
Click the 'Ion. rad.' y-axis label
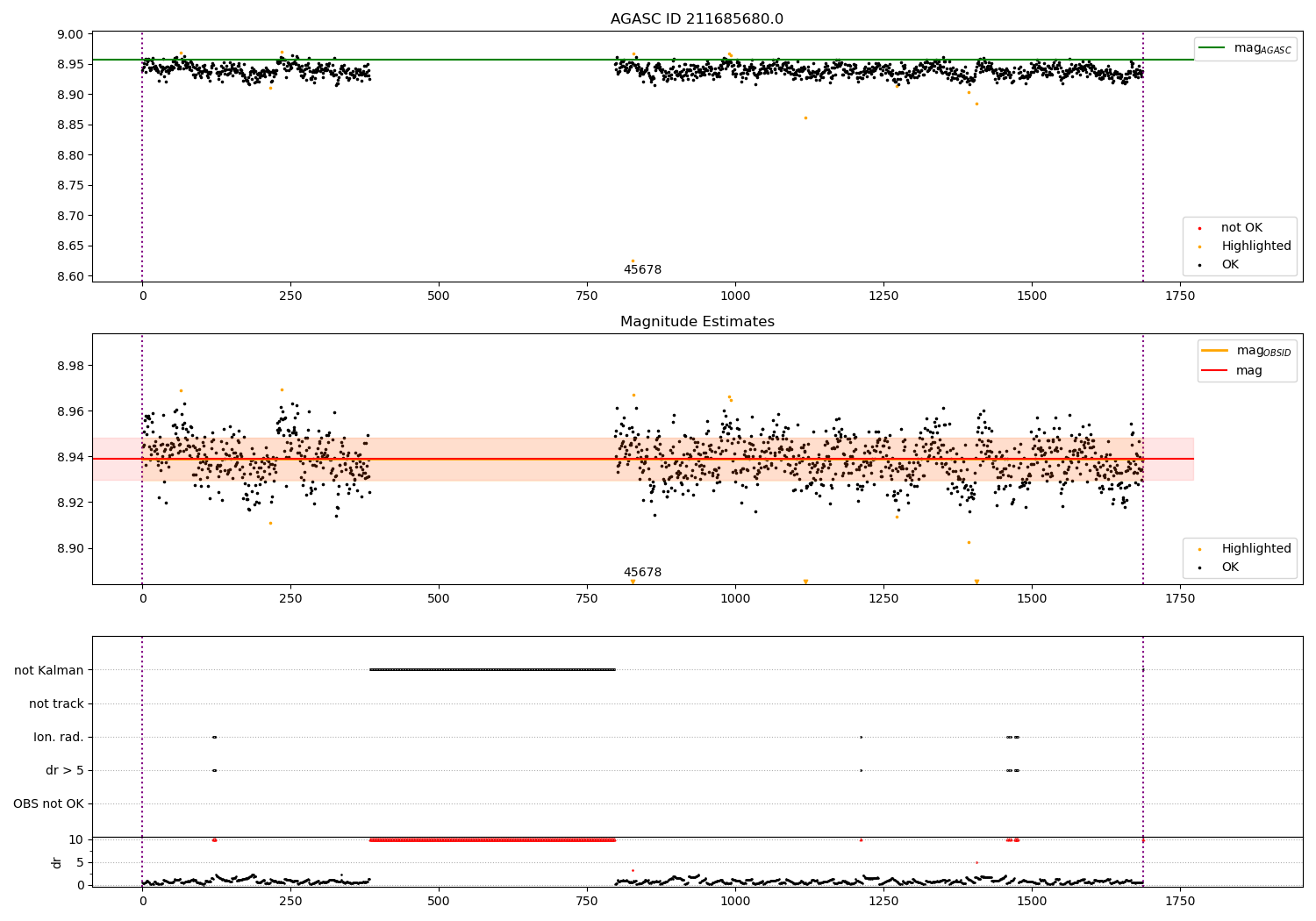pyautogui.click(x=59, y=737)
